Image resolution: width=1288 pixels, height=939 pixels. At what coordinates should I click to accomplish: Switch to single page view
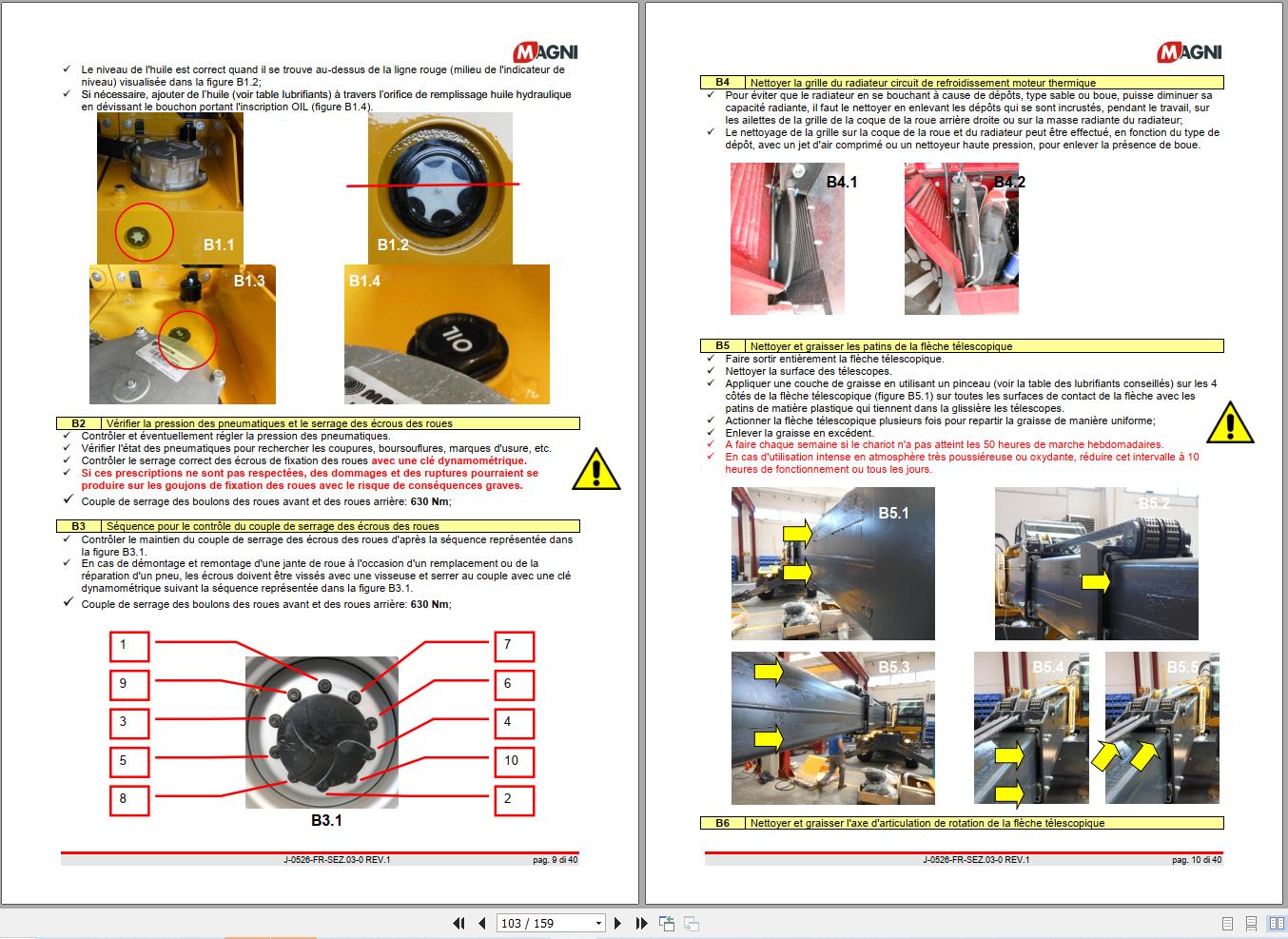click(1227, 923)
